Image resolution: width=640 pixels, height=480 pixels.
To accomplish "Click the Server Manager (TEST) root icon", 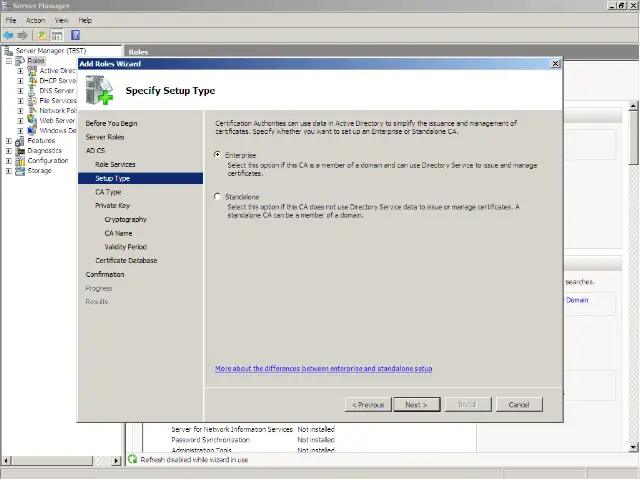I will [9, 51].
